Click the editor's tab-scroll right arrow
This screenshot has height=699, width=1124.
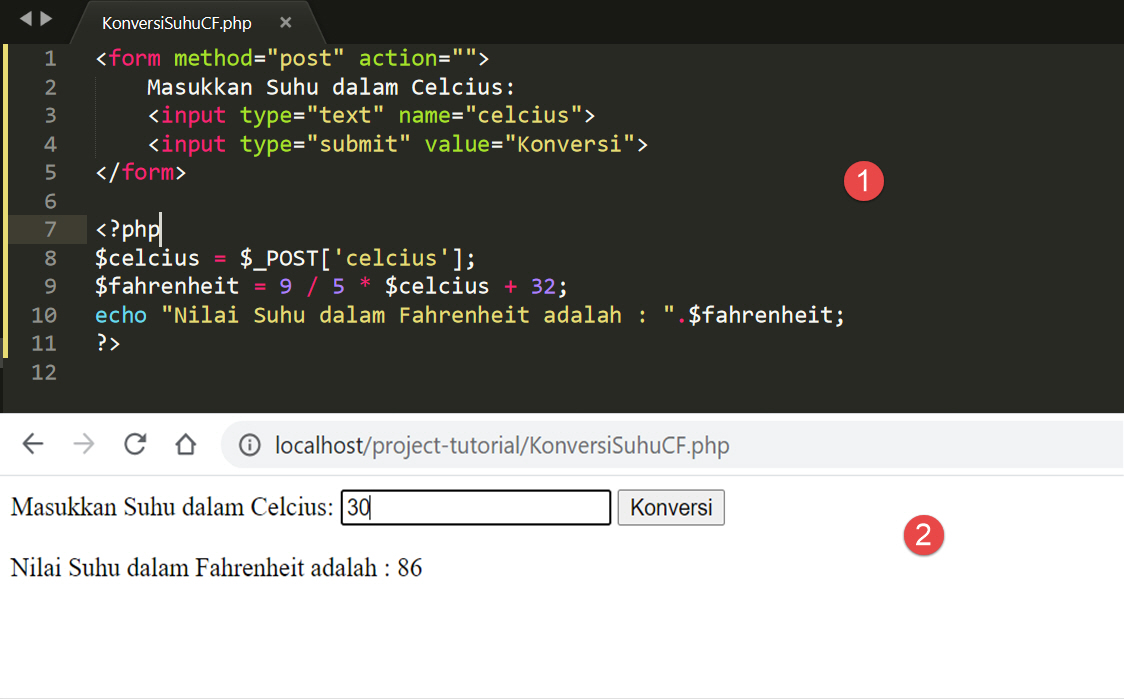46,19
